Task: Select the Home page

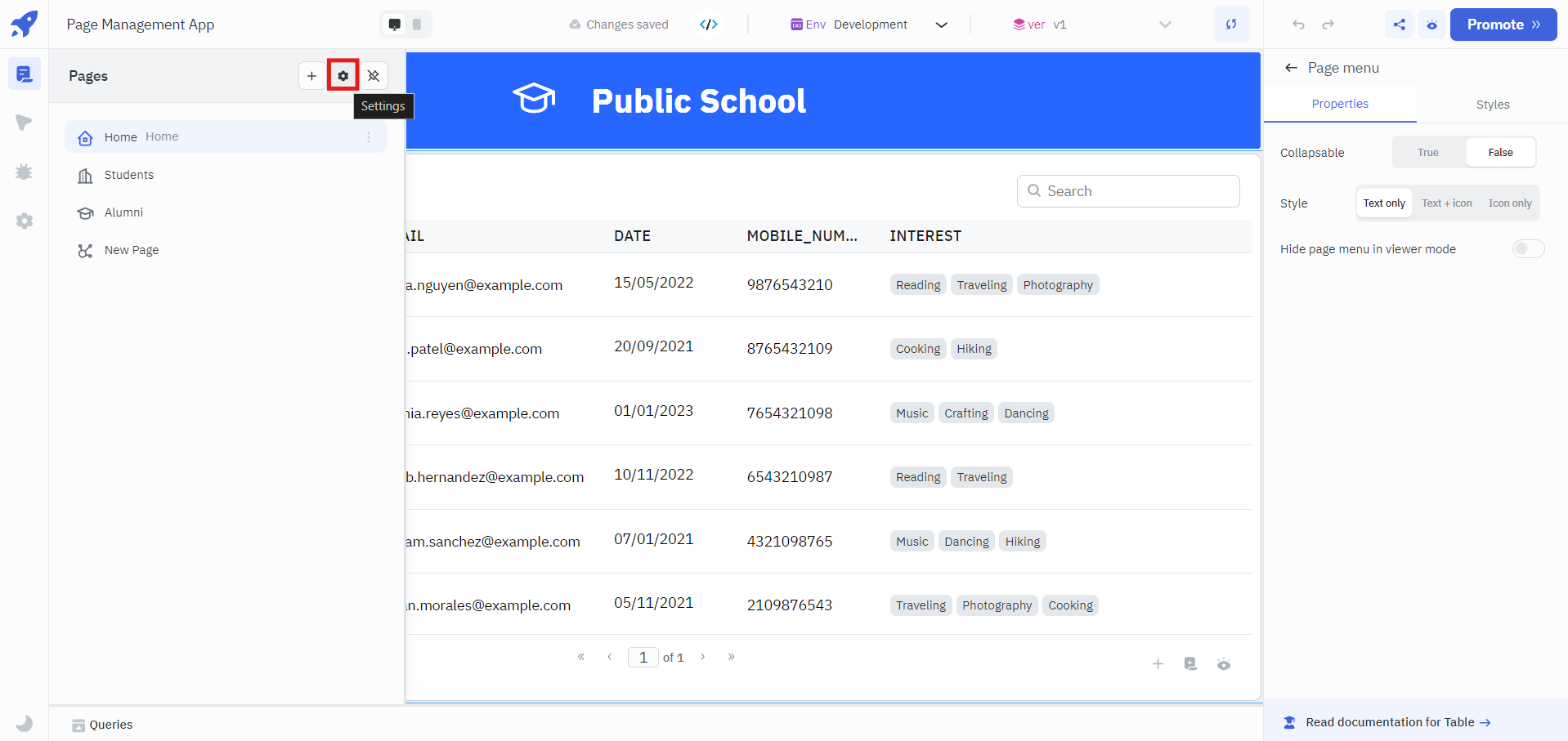Action: tap(226, 136)
